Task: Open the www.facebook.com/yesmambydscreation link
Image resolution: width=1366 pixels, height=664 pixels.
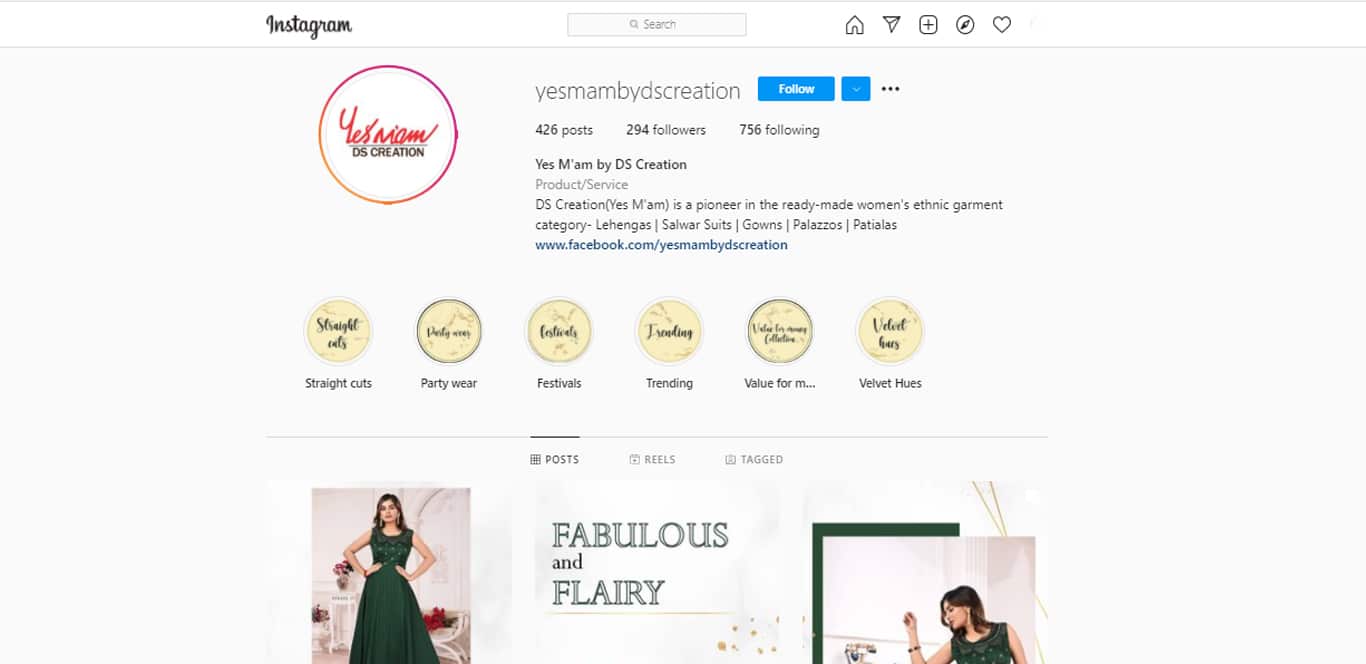Action: click(x=661, y=245)
